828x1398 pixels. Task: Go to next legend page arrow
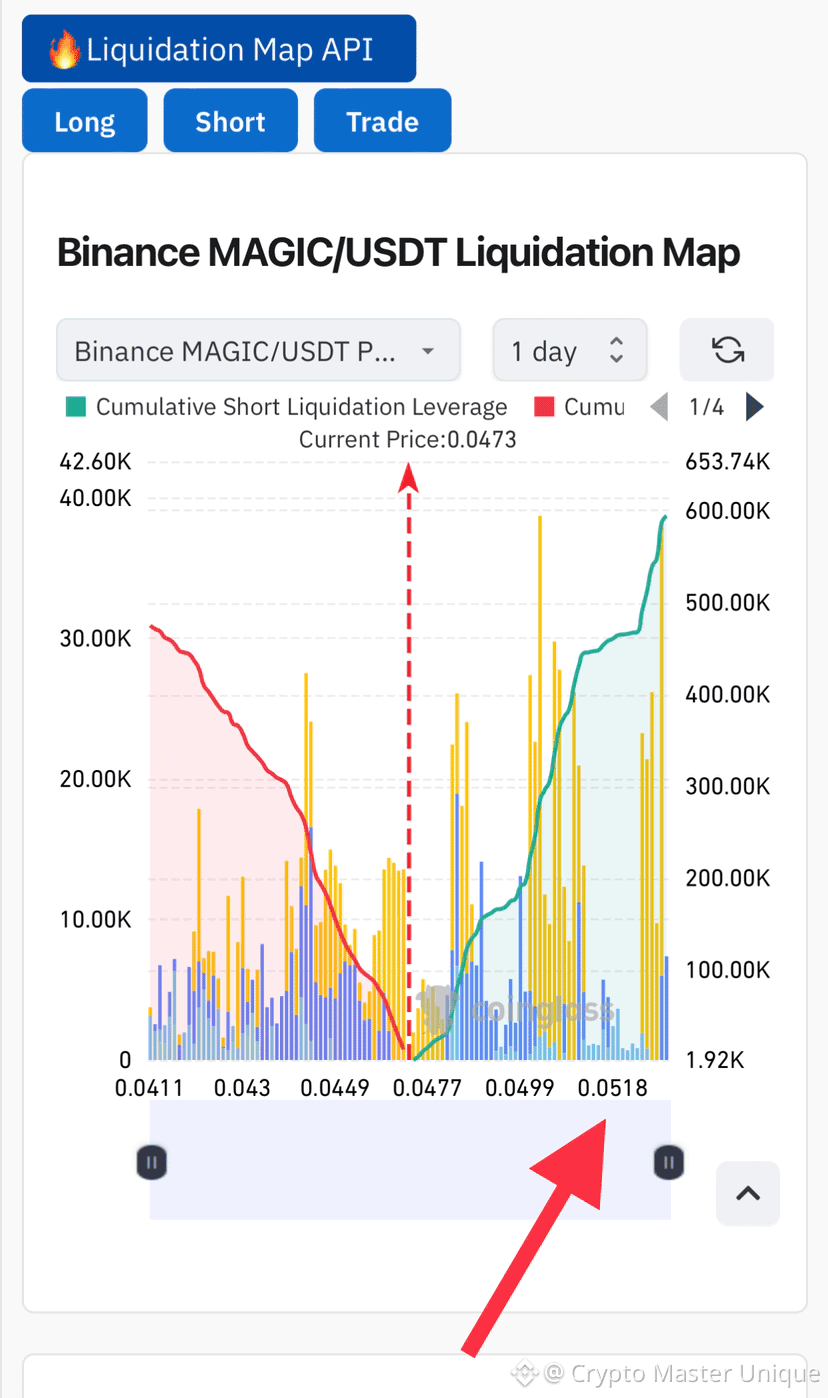pos(755,407)
